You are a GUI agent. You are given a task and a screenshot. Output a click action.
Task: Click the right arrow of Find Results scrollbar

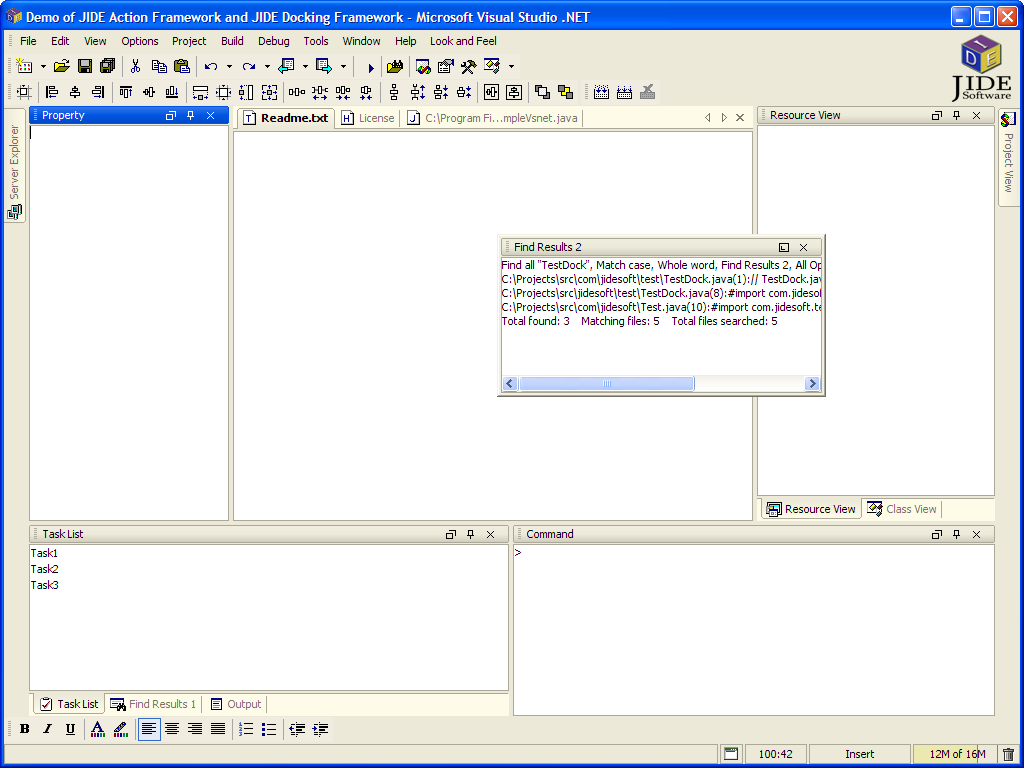812,383
